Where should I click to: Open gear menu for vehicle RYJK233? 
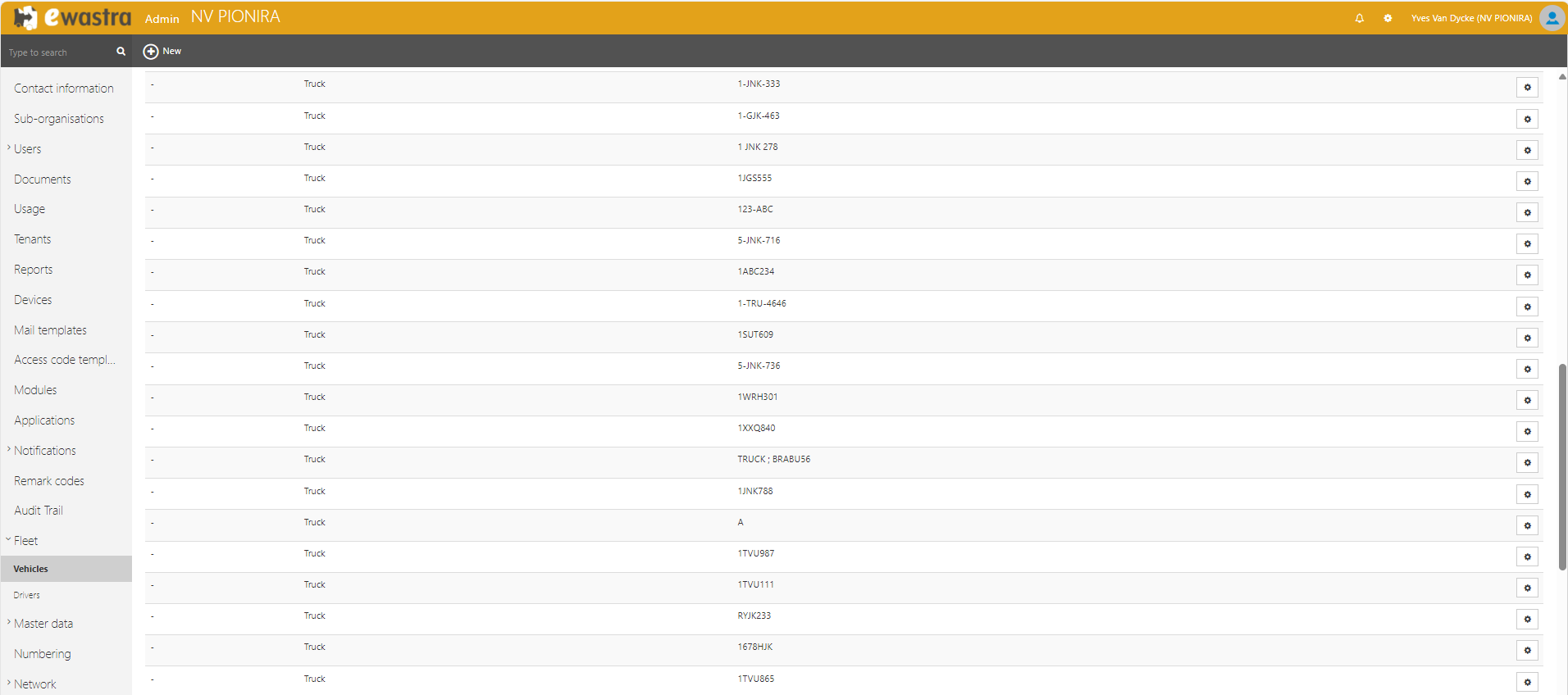click(x=1527, y=619)
